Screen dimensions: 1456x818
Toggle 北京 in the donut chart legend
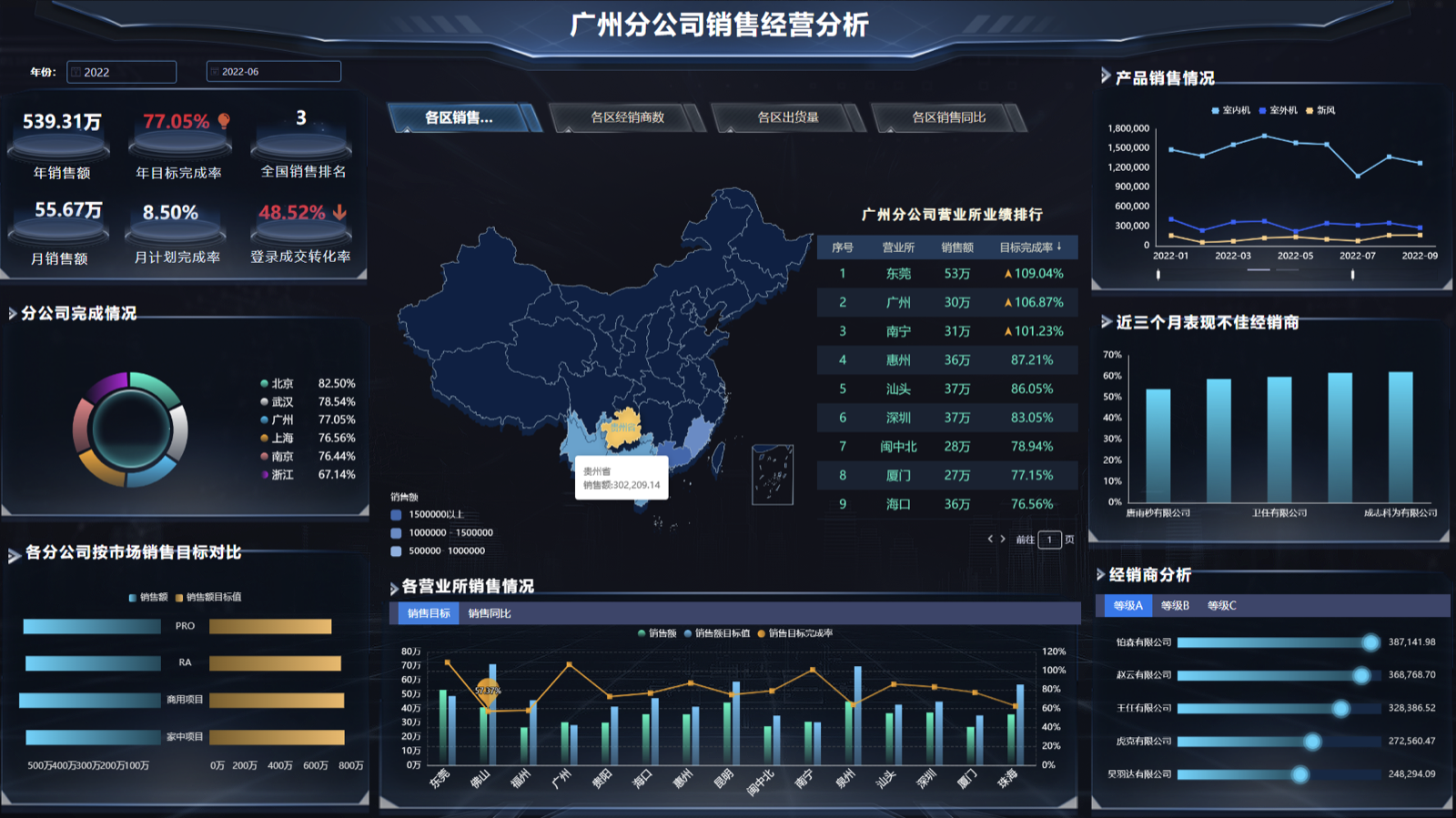point(277,384)
